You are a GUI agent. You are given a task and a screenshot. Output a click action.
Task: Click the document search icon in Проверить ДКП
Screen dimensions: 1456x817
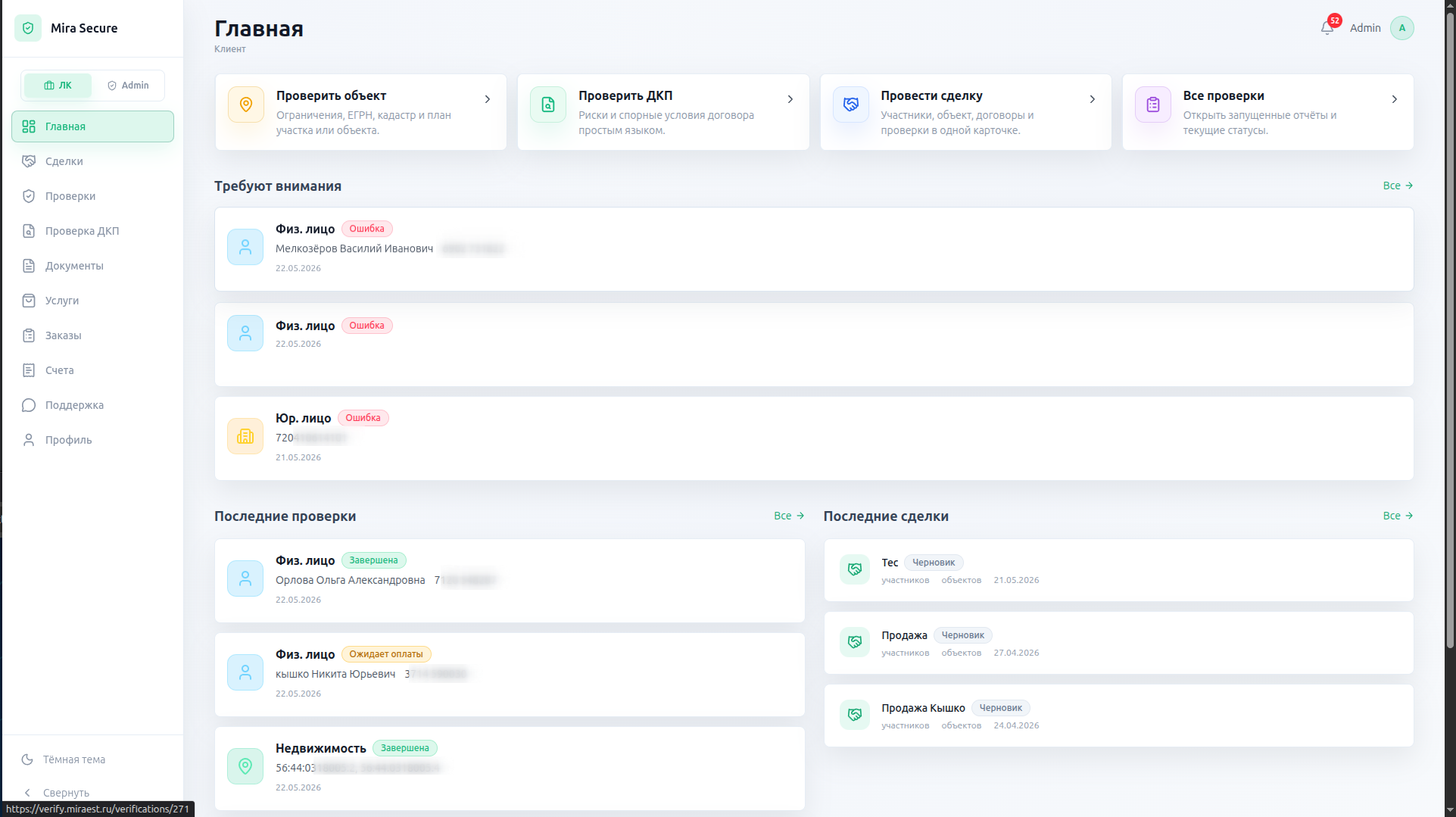pyautogui.click(x=548, y=104)
